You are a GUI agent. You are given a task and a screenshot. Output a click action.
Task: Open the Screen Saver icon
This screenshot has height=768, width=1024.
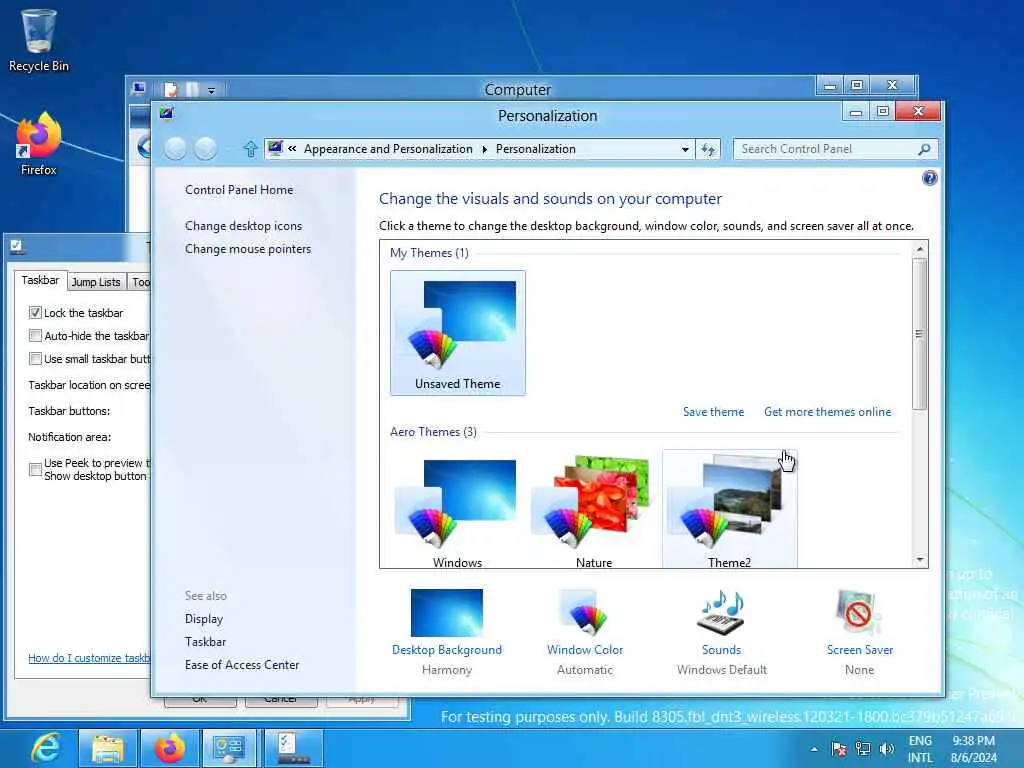859,613
